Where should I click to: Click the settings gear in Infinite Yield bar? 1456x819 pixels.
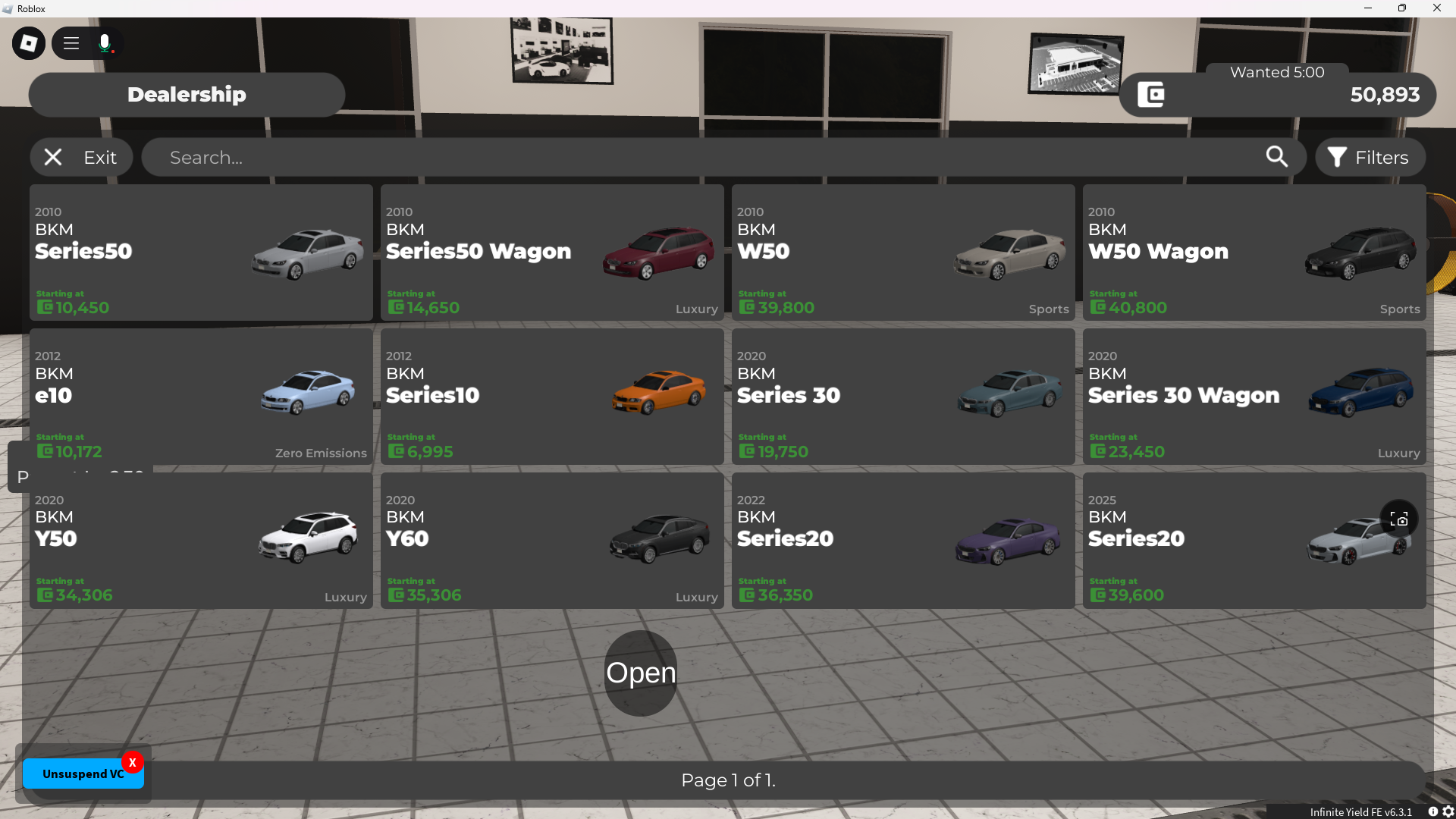[x=1448, y=811]
